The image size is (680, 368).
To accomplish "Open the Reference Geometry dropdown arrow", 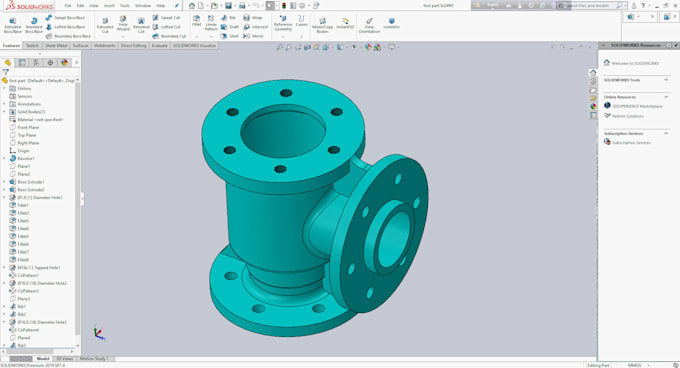I will click(283, 37).
